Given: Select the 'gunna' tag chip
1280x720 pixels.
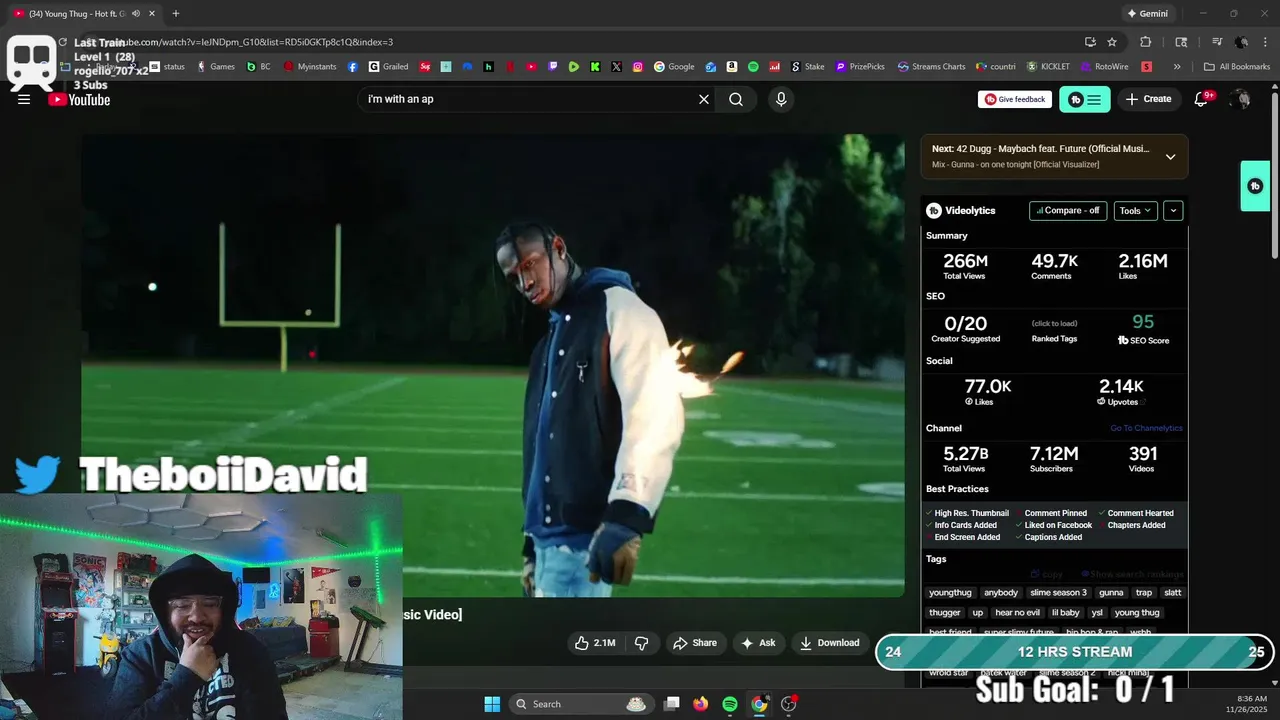Looking at the screenshot, I should click(1111, 593).
